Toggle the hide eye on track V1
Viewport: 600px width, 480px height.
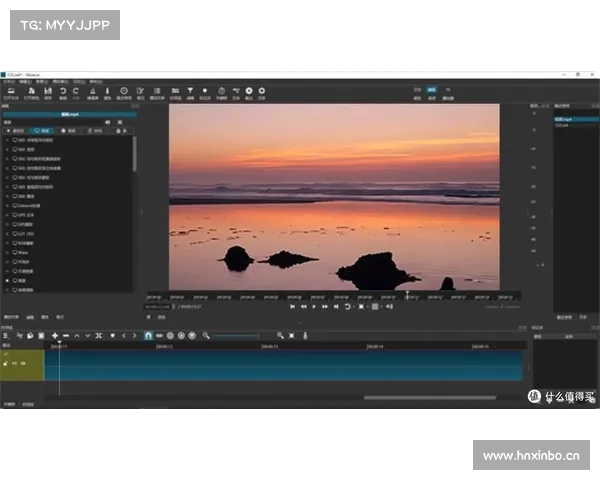tap(24, 364)
